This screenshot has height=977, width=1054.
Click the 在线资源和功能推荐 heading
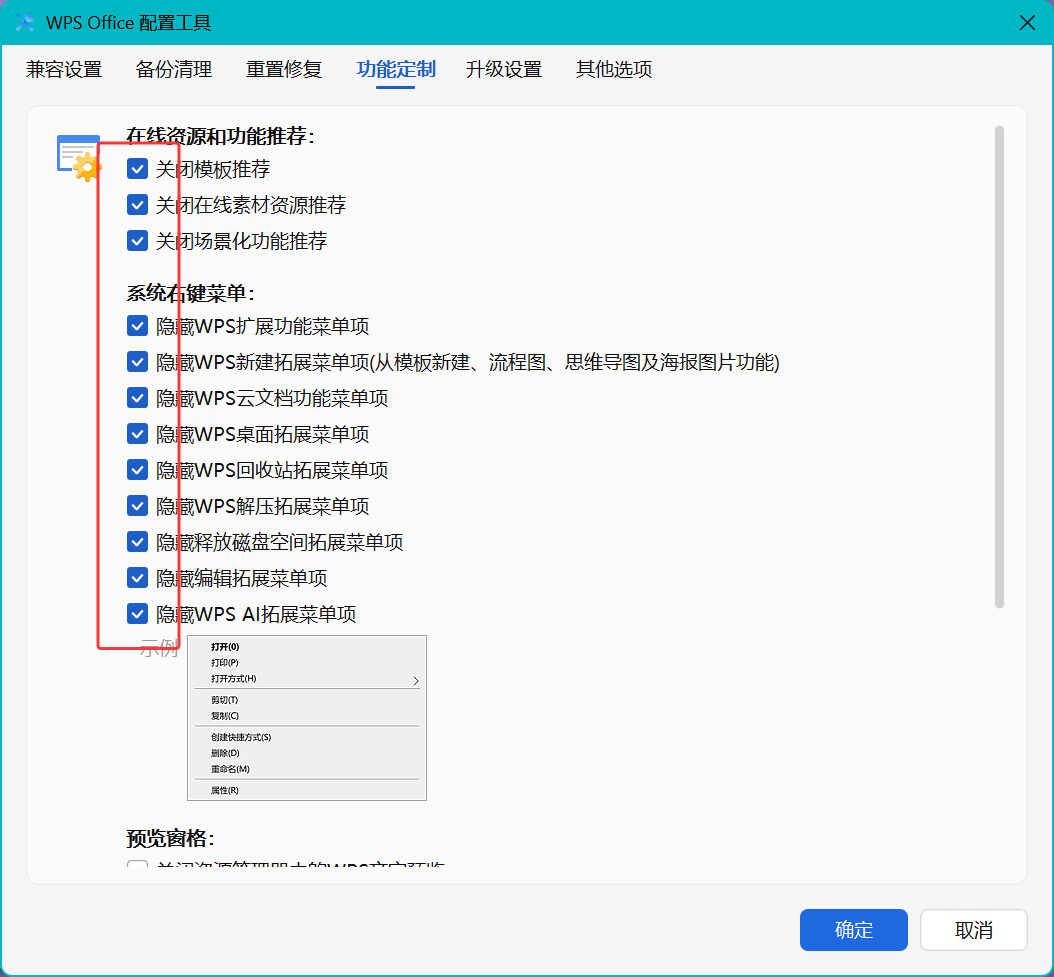click(x=220, y=136)
